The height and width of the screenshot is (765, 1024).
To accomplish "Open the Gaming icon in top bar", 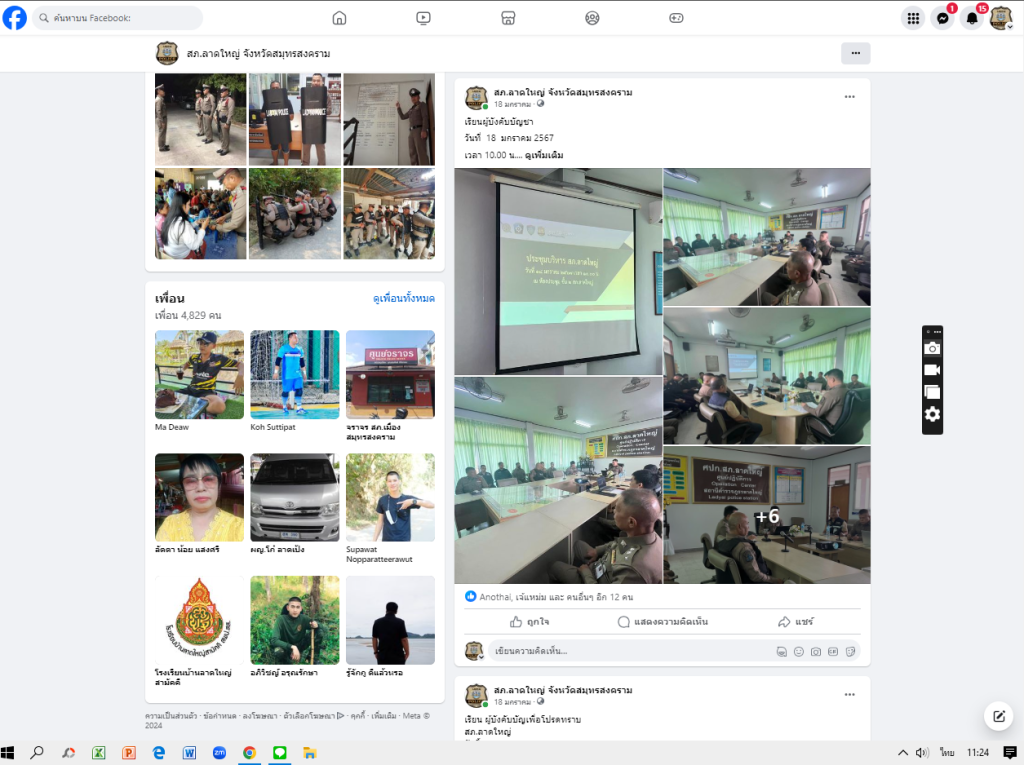I will point(676,18).
